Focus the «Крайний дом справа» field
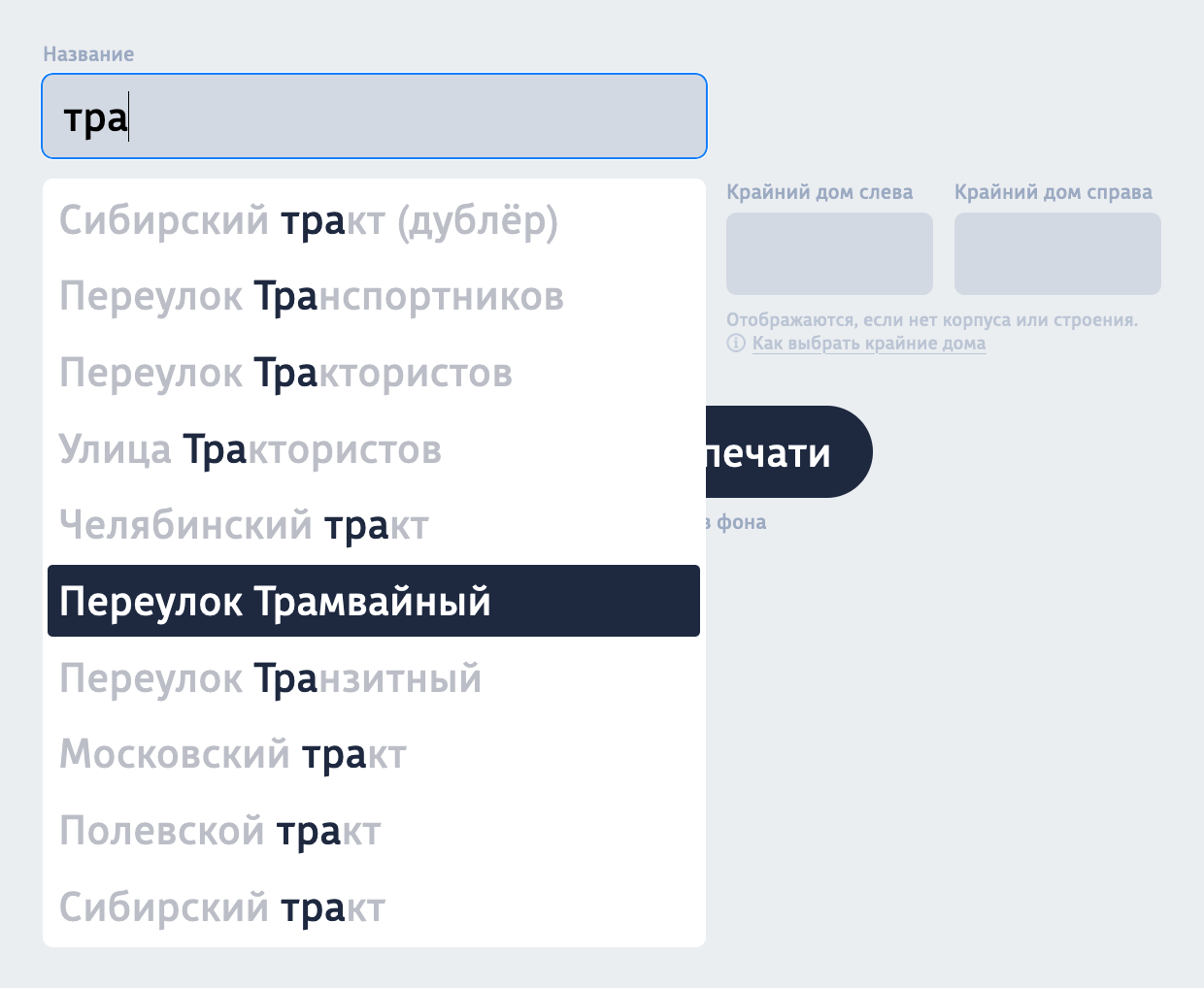 click(1057, 253)
